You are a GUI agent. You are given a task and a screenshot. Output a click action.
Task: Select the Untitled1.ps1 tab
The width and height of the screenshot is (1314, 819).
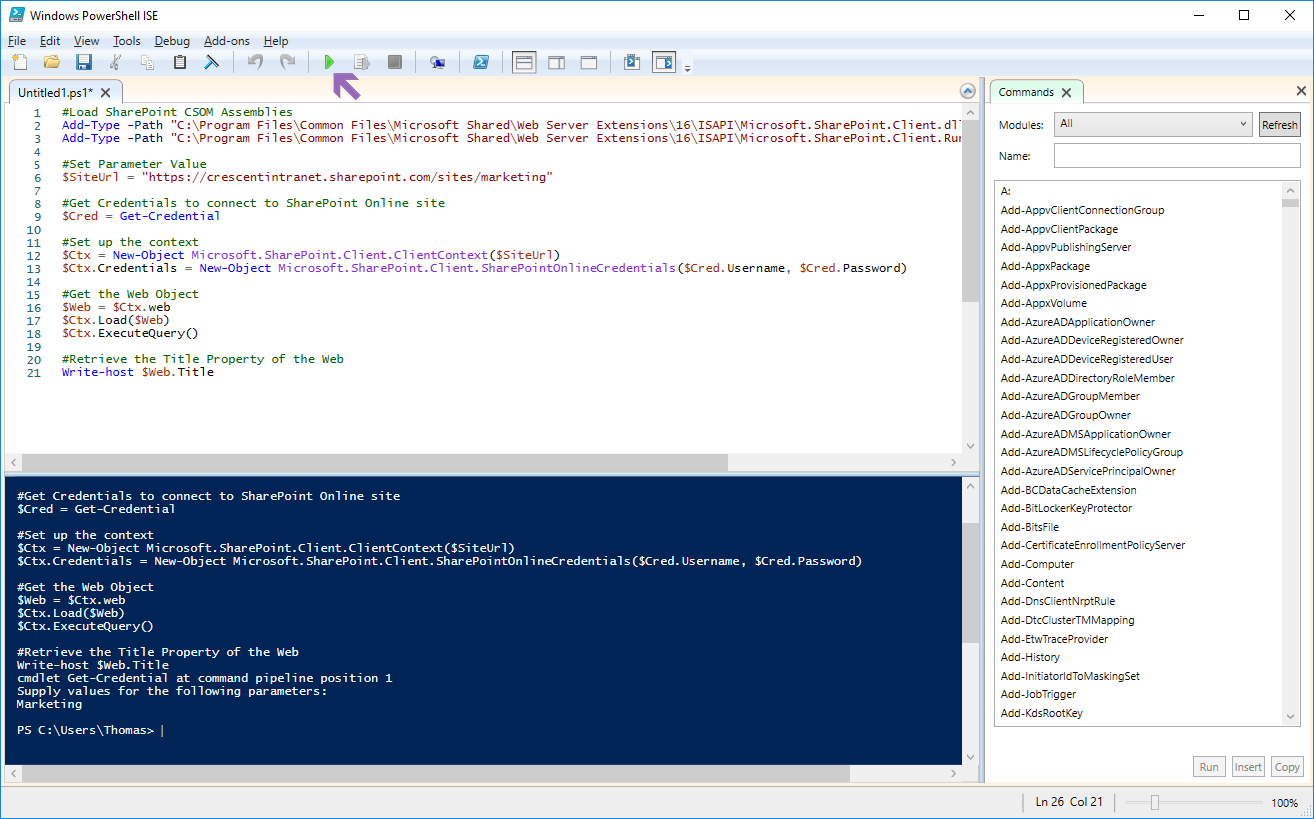click(55, 90)
